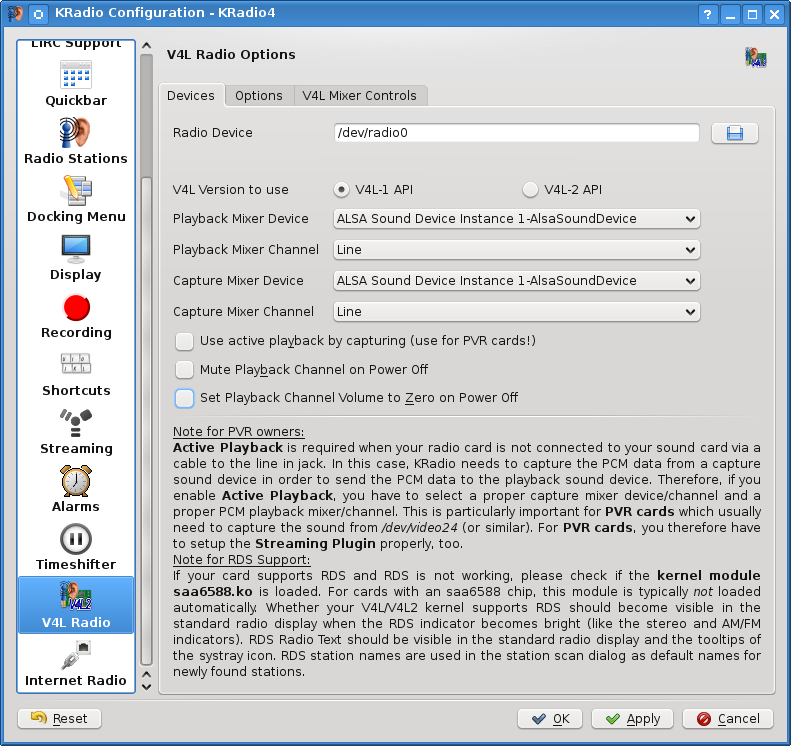
Task: Toggle Mute Playback Channel on Power Off
Action: tap(184, 370)
